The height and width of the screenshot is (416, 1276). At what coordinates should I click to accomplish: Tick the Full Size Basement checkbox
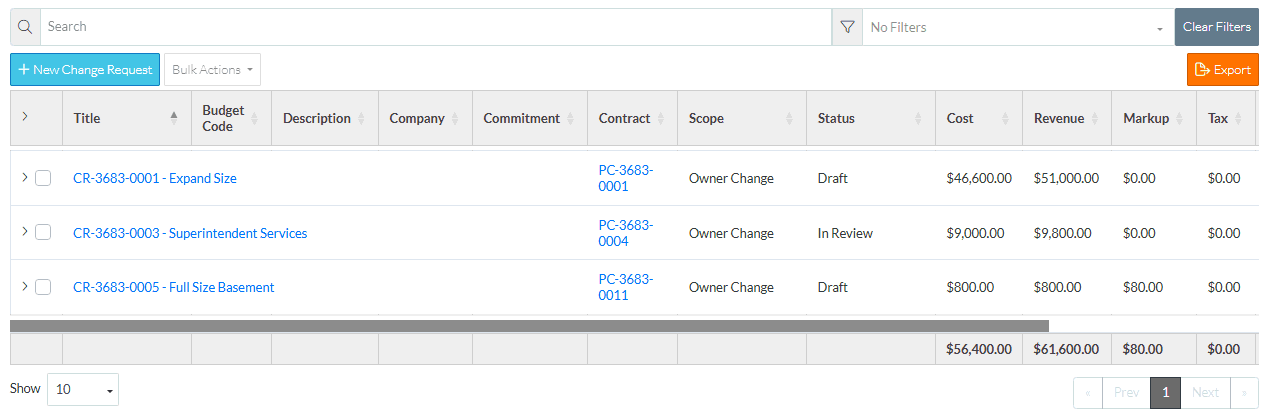43,287
